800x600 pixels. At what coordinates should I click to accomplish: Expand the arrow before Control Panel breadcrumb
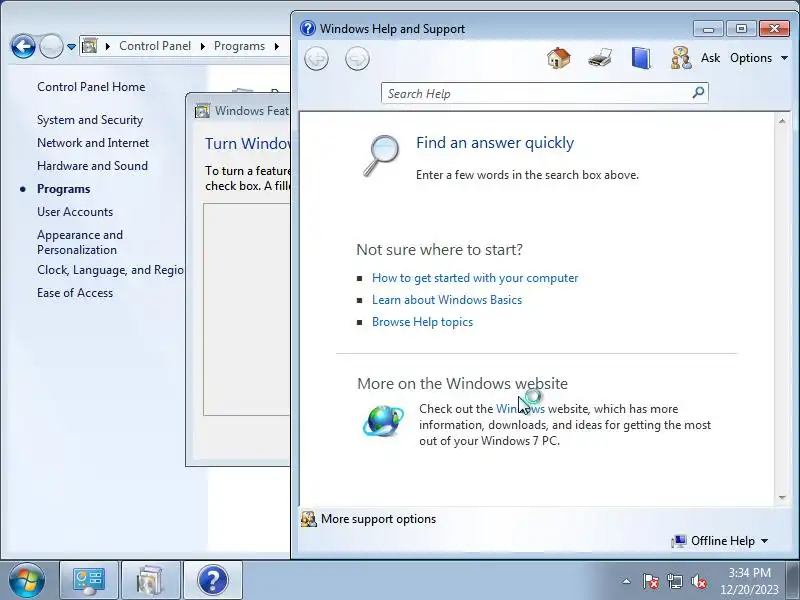pos(108,46)
